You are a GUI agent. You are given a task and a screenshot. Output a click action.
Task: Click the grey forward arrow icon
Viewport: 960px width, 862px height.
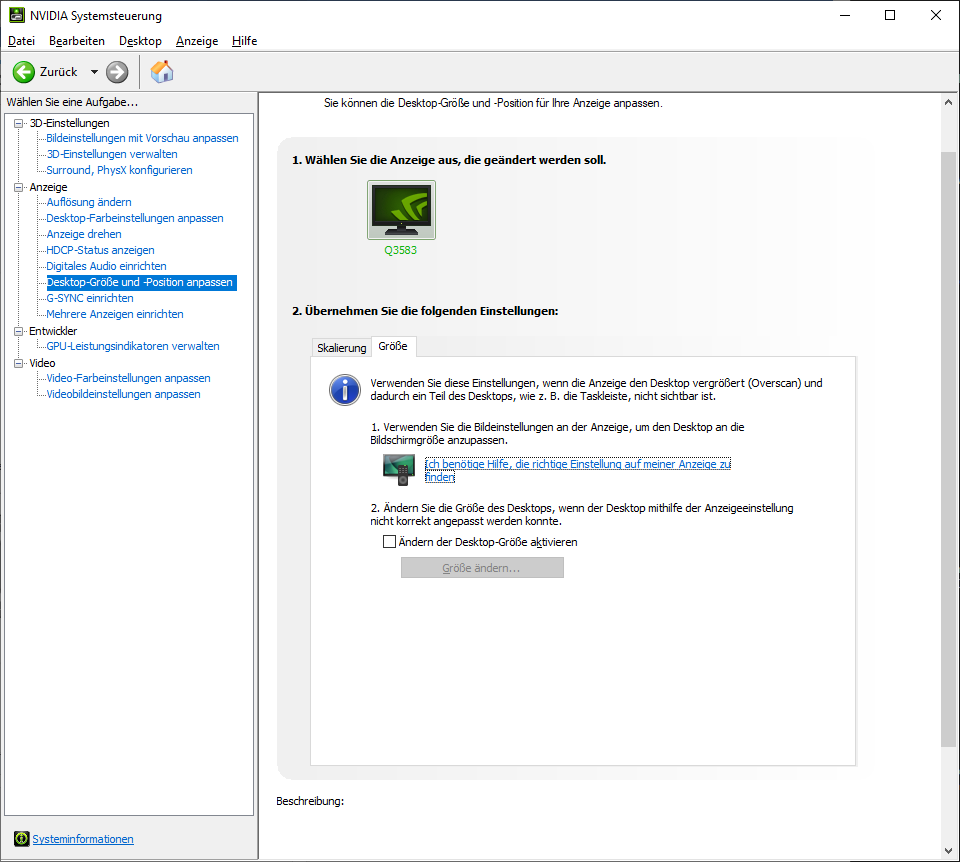coord(117,72)
